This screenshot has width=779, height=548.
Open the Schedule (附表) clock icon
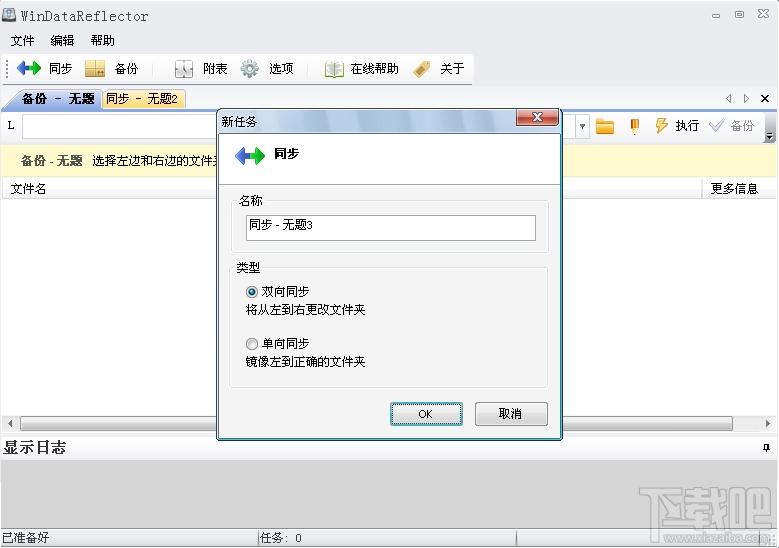(x=184, y=69)
